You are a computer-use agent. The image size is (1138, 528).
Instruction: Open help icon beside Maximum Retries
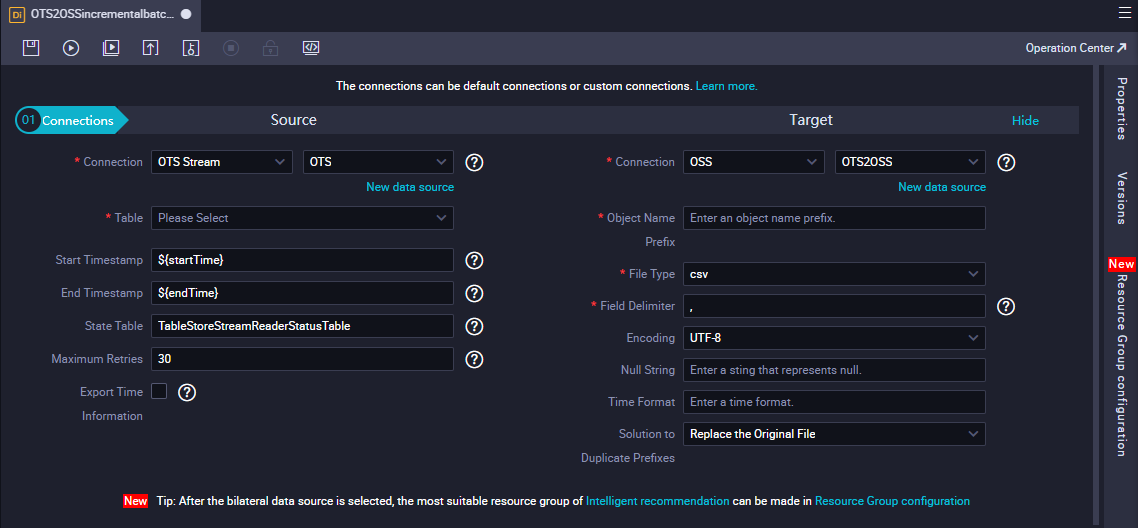(x=474, y=359)
